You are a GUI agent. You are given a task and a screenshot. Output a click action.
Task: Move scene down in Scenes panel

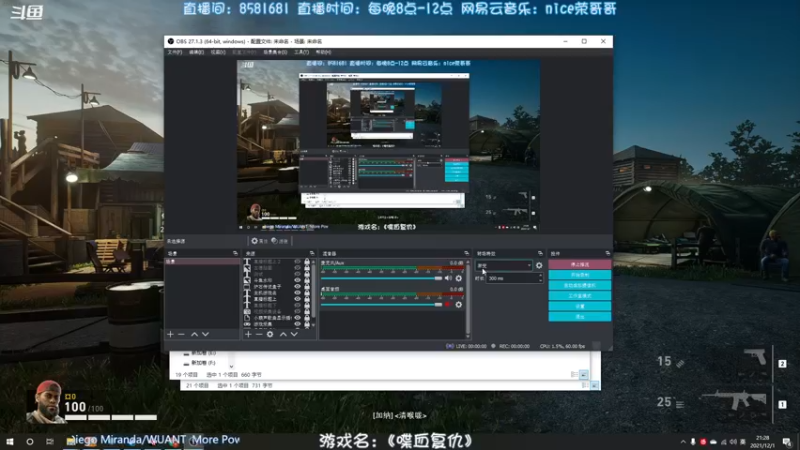pos(206,334)
